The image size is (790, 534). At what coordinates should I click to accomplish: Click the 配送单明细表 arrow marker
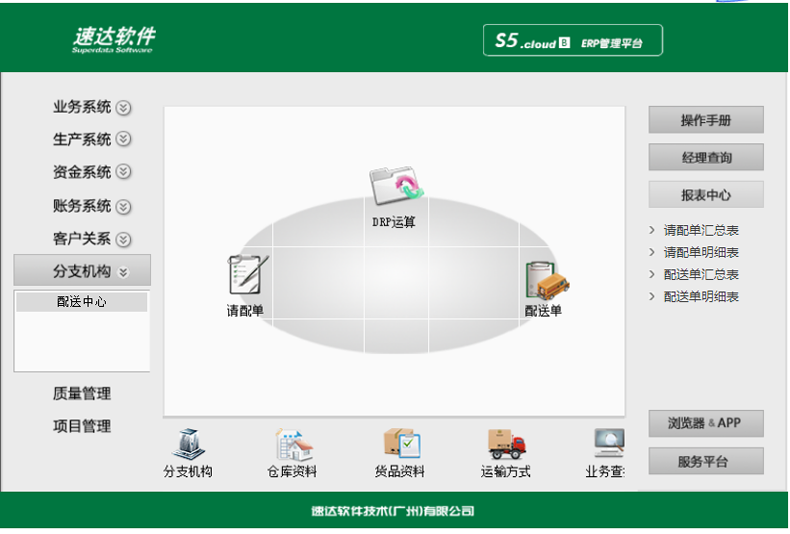(x=652, y=296)
